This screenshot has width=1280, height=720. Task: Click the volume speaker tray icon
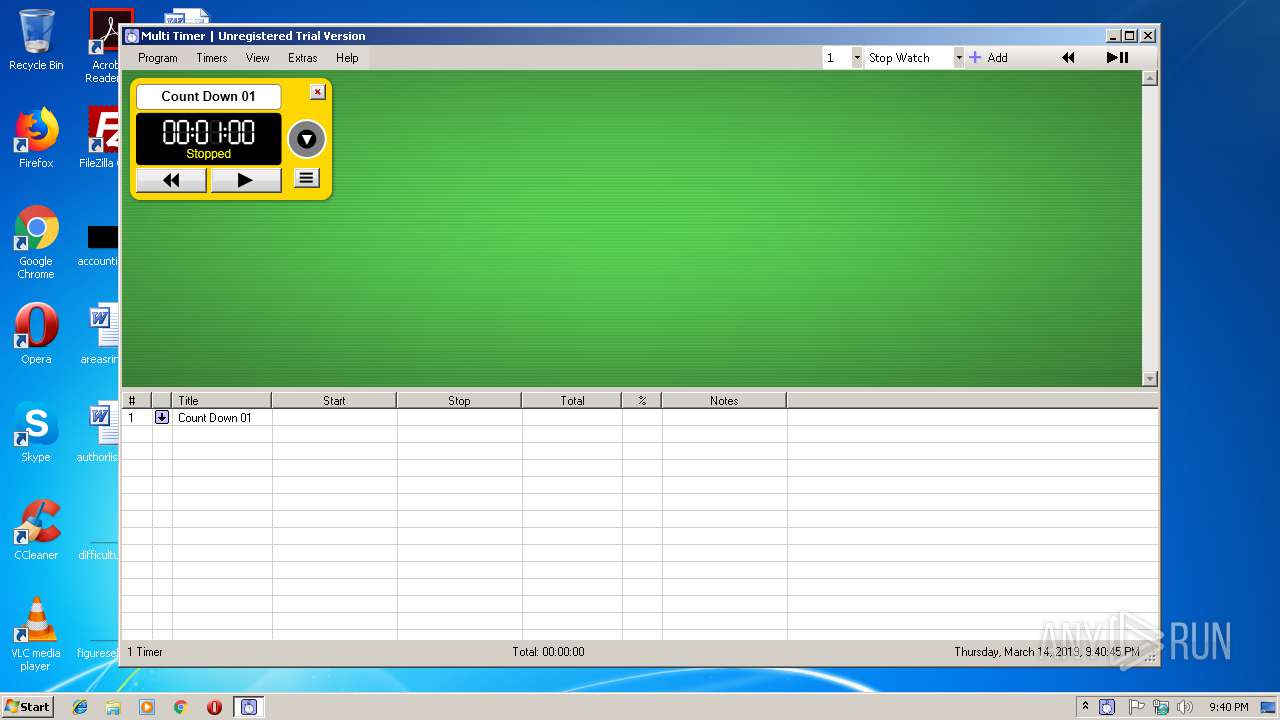pyautogui.click(x=1185, y=707)
